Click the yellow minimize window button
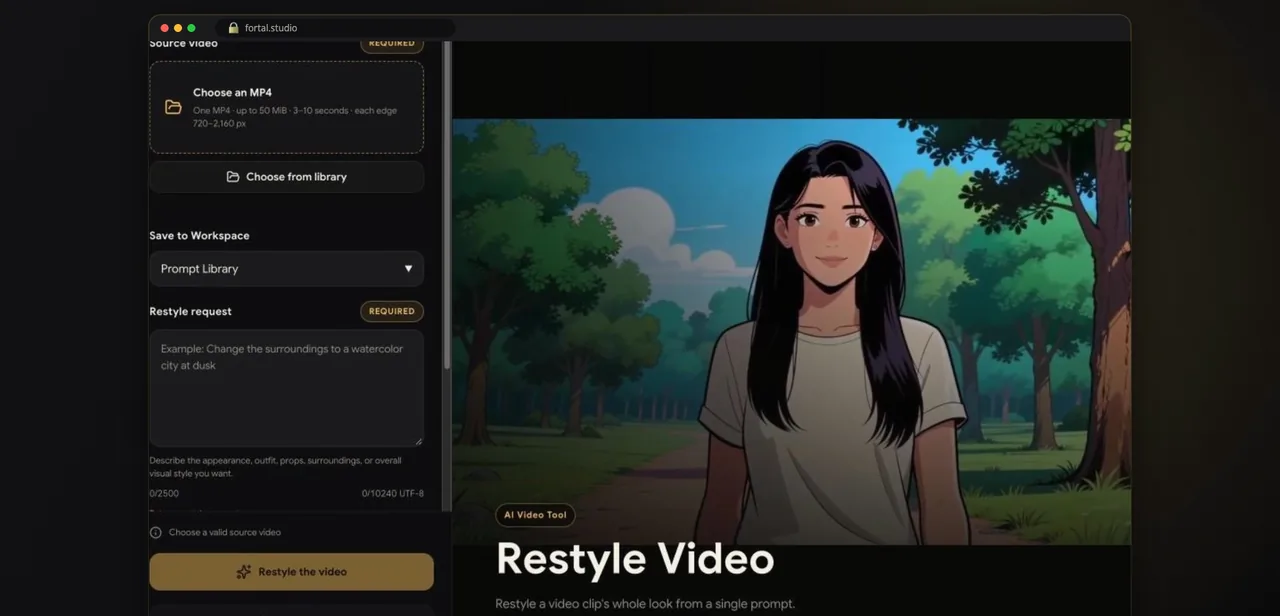Screen dimensions: 1280x616 tap(178, 28)
